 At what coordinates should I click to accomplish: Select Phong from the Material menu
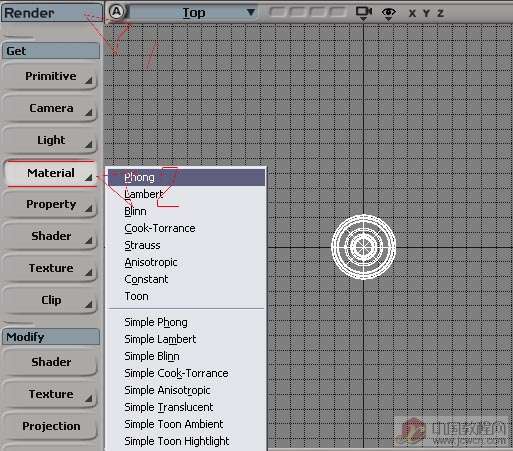click(x=186, y=177)
